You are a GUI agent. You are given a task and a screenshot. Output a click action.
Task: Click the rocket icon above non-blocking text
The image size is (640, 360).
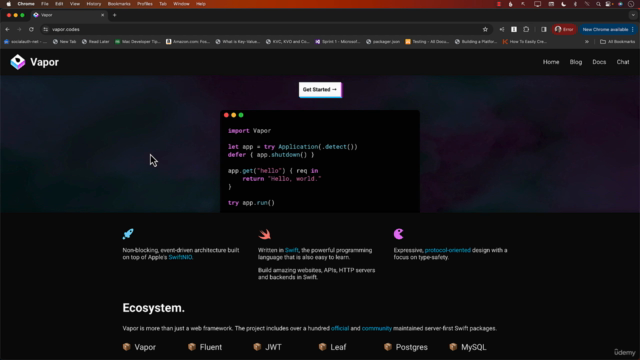128,234
